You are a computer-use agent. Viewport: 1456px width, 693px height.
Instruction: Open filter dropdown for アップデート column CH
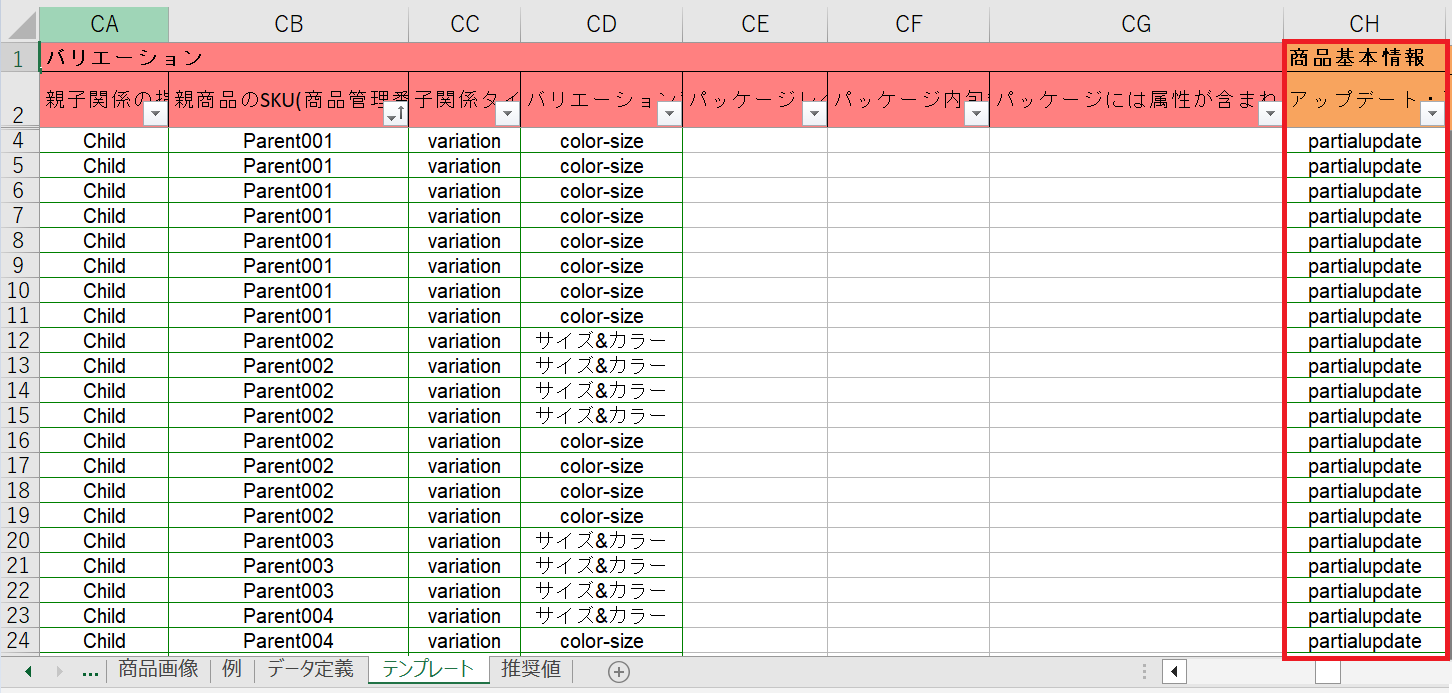click(1432, 115)
